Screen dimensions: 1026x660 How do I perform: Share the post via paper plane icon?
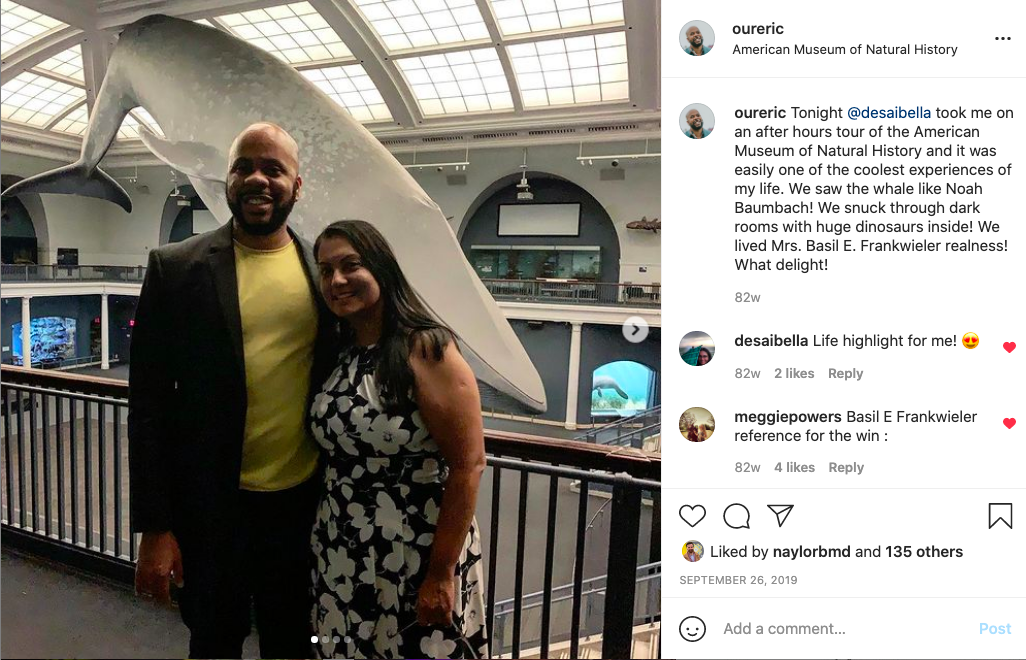(x=780, y=515)
